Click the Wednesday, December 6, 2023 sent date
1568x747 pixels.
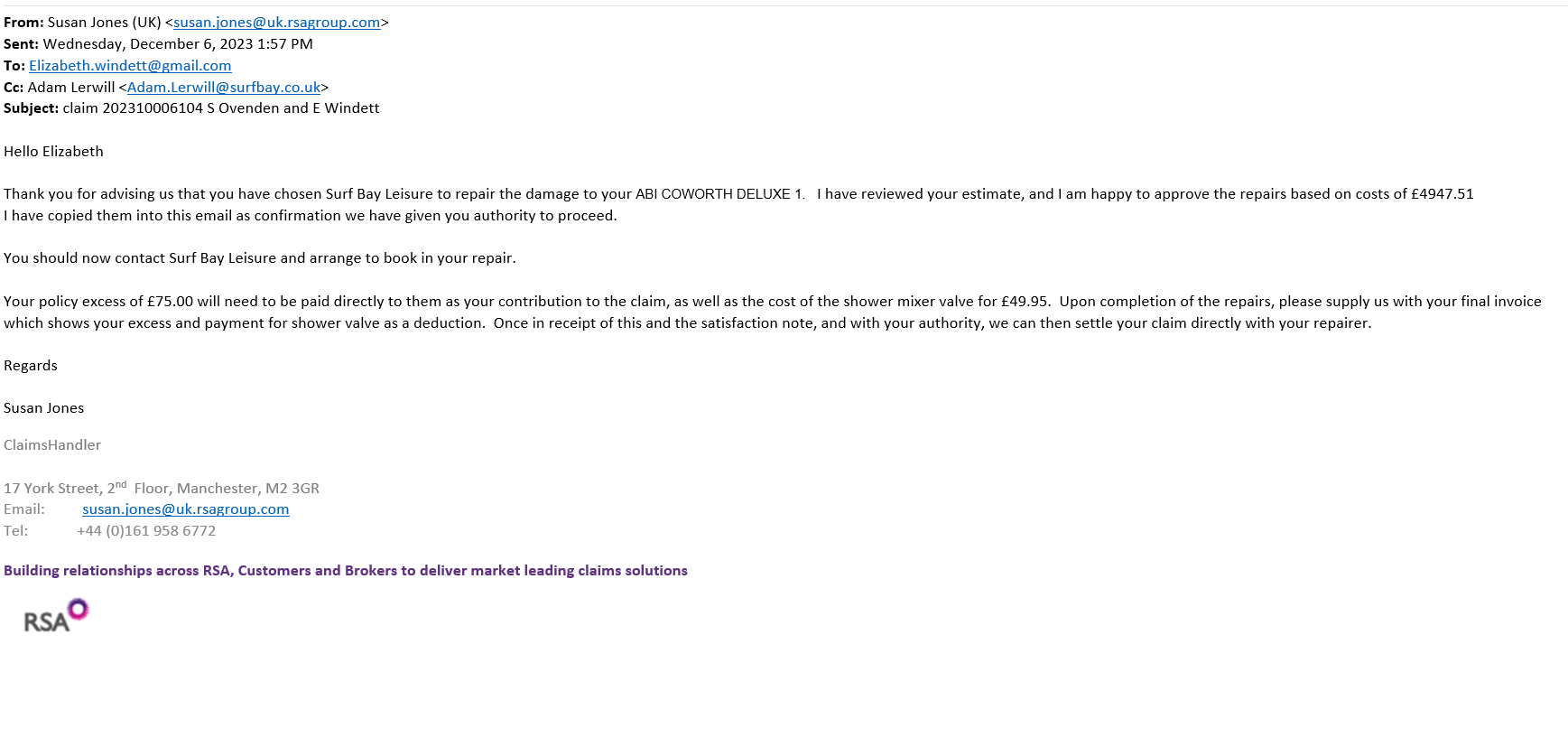pyautogui.click(x=178, y=44)
